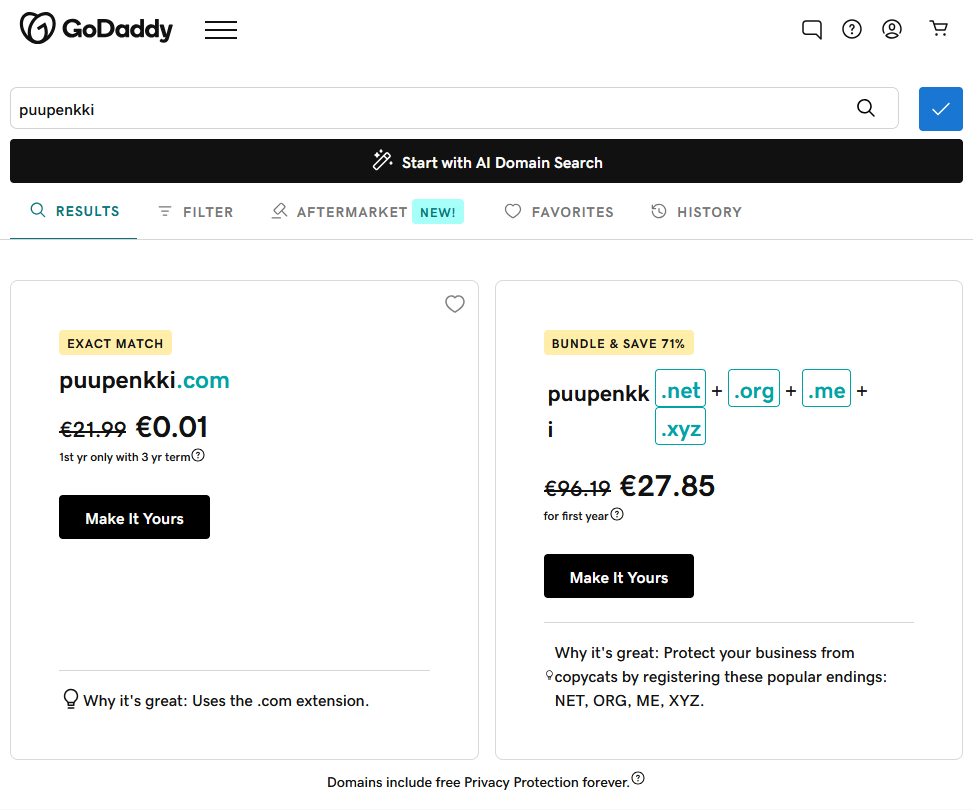Show Privacy Protection info tooltip
This screenshot has height=810, width=973.
click(638, 778)
